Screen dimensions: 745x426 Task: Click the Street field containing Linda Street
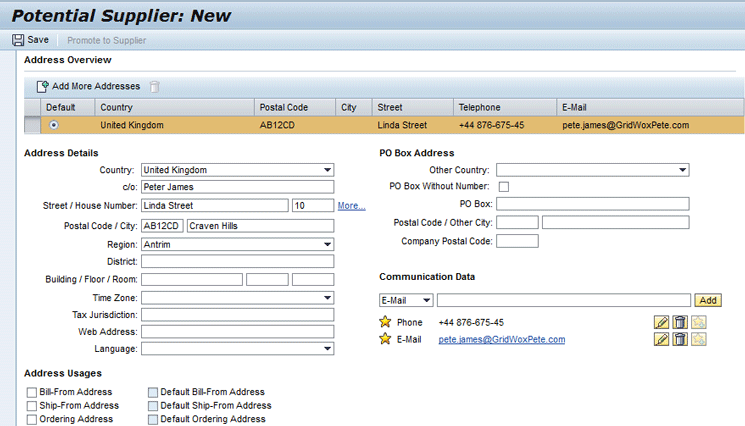[x=215, y=206]
